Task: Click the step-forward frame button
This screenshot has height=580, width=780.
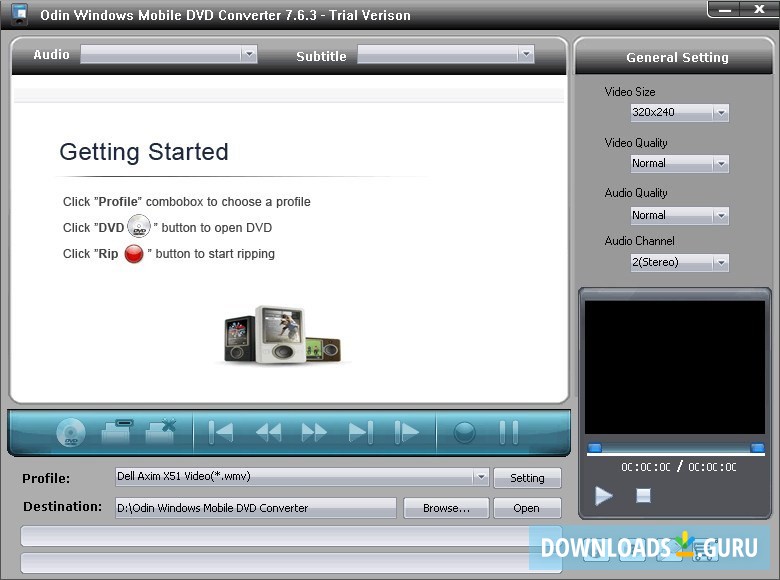Action: 406,432
